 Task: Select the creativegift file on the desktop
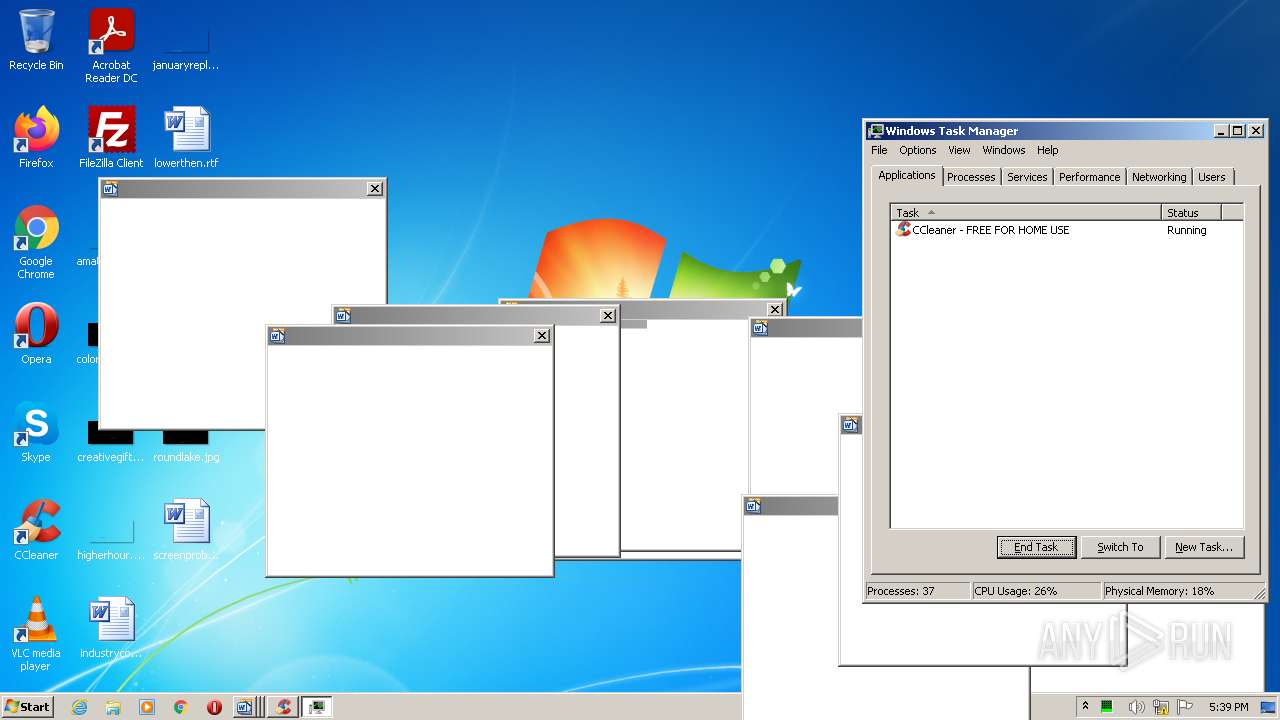click(111, 444)
